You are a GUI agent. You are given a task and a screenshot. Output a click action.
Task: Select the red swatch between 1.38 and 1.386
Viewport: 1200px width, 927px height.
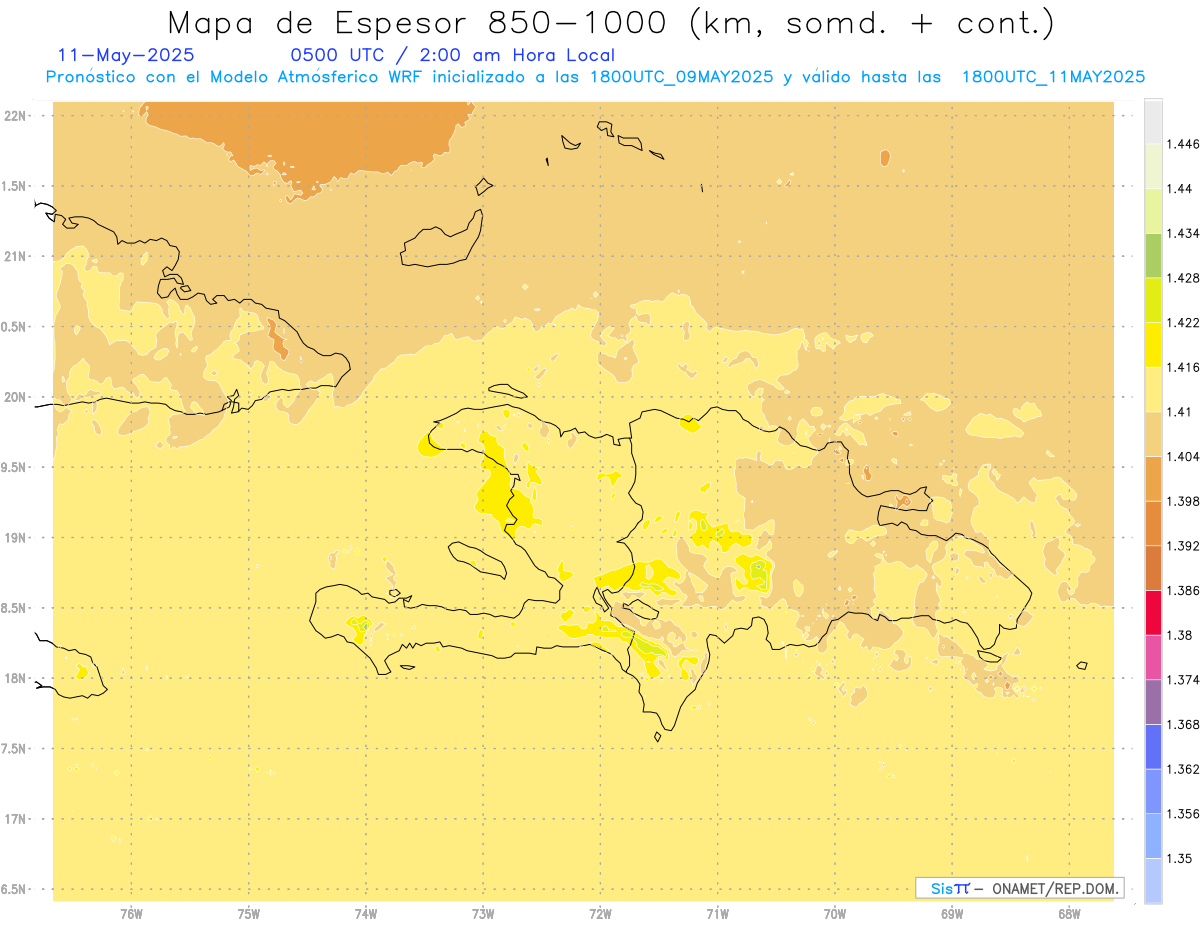click(1153, 612)
